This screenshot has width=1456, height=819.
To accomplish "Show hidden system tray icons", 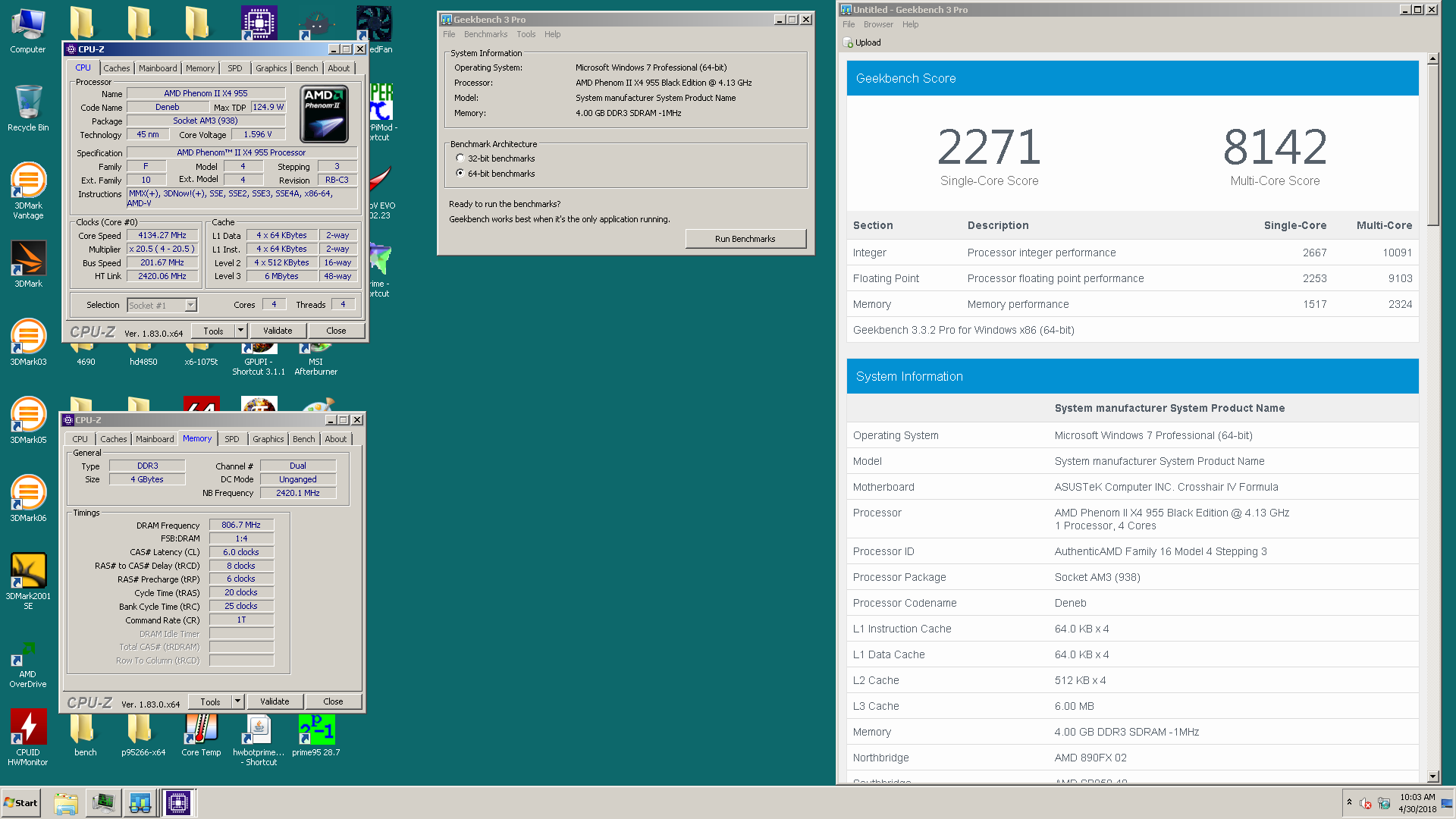I will [1349, 802].
